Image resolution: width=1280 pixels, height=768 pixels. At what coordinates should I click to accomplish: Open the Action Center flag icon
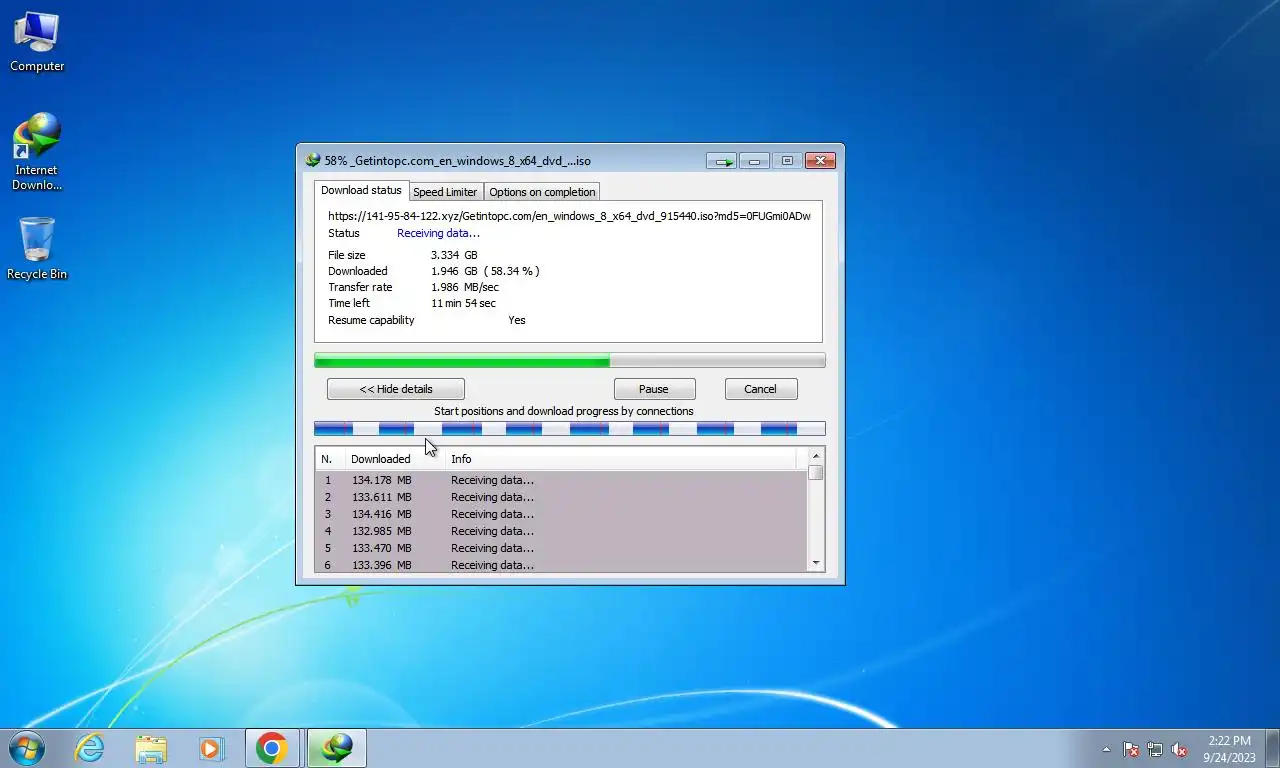(x=1131, y=749)
